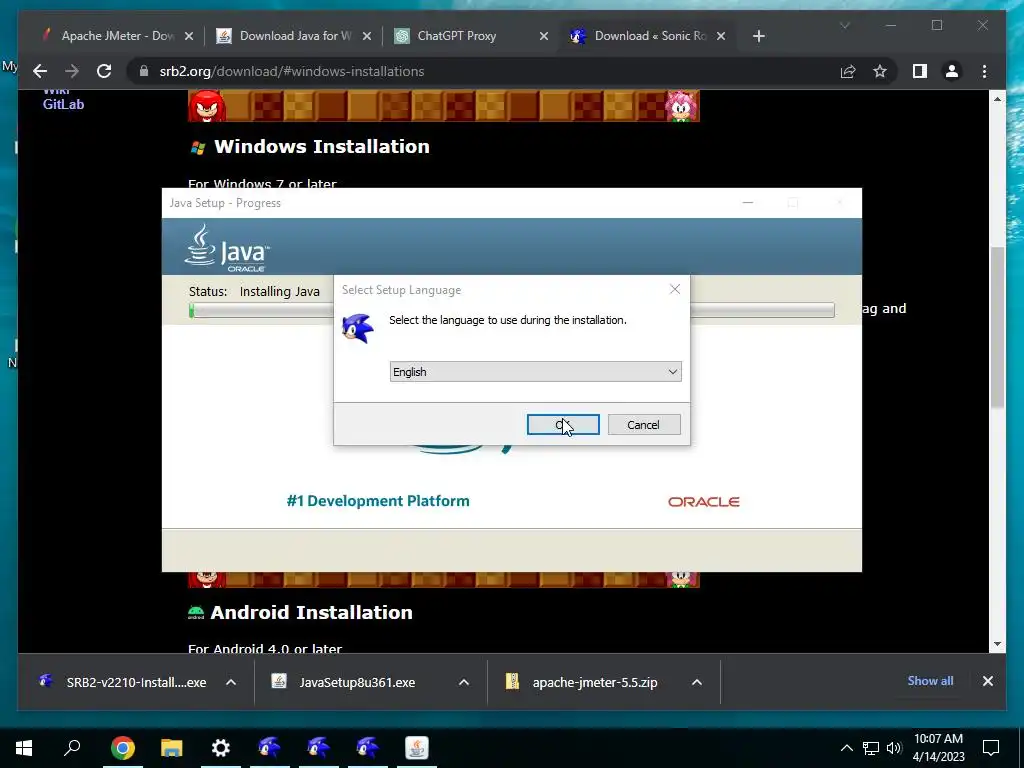Toggle the browser side panel

[920, 71]
